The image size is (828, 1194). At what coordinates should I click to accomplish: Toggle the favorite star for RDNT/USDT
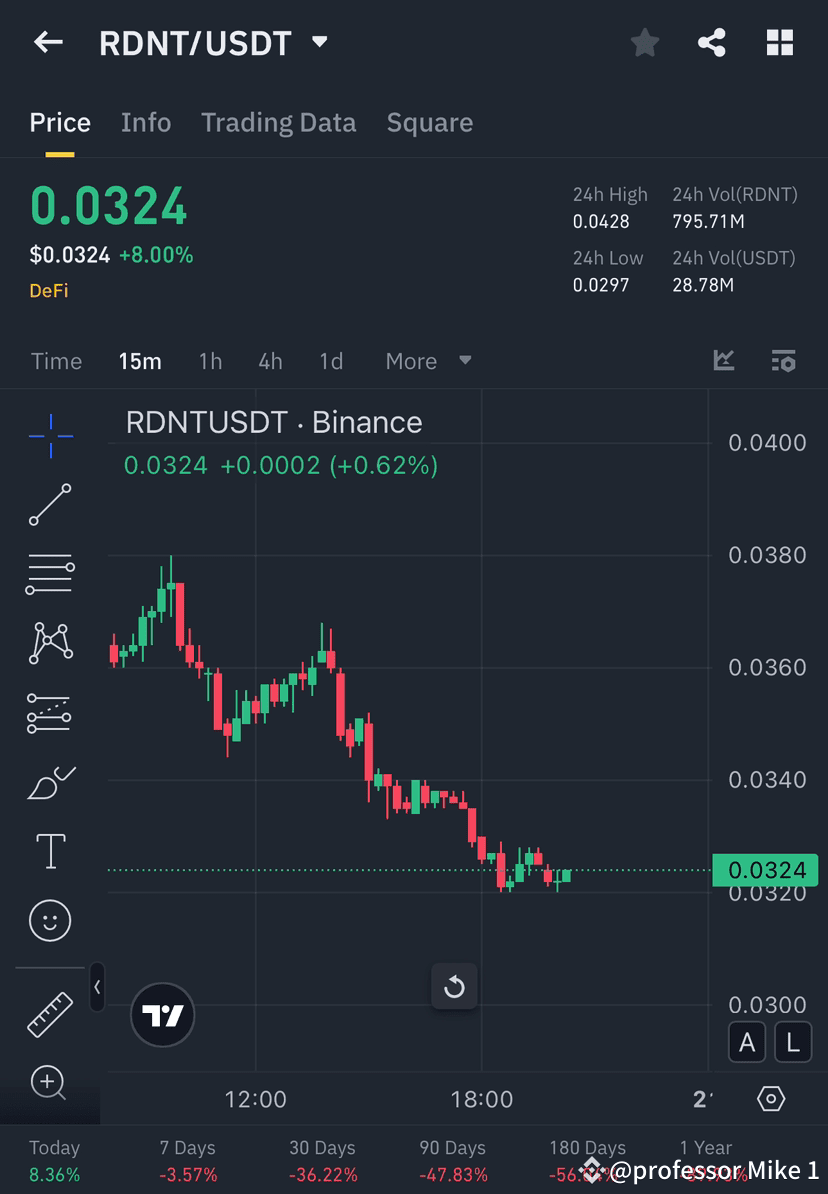(x=644, y=42)
